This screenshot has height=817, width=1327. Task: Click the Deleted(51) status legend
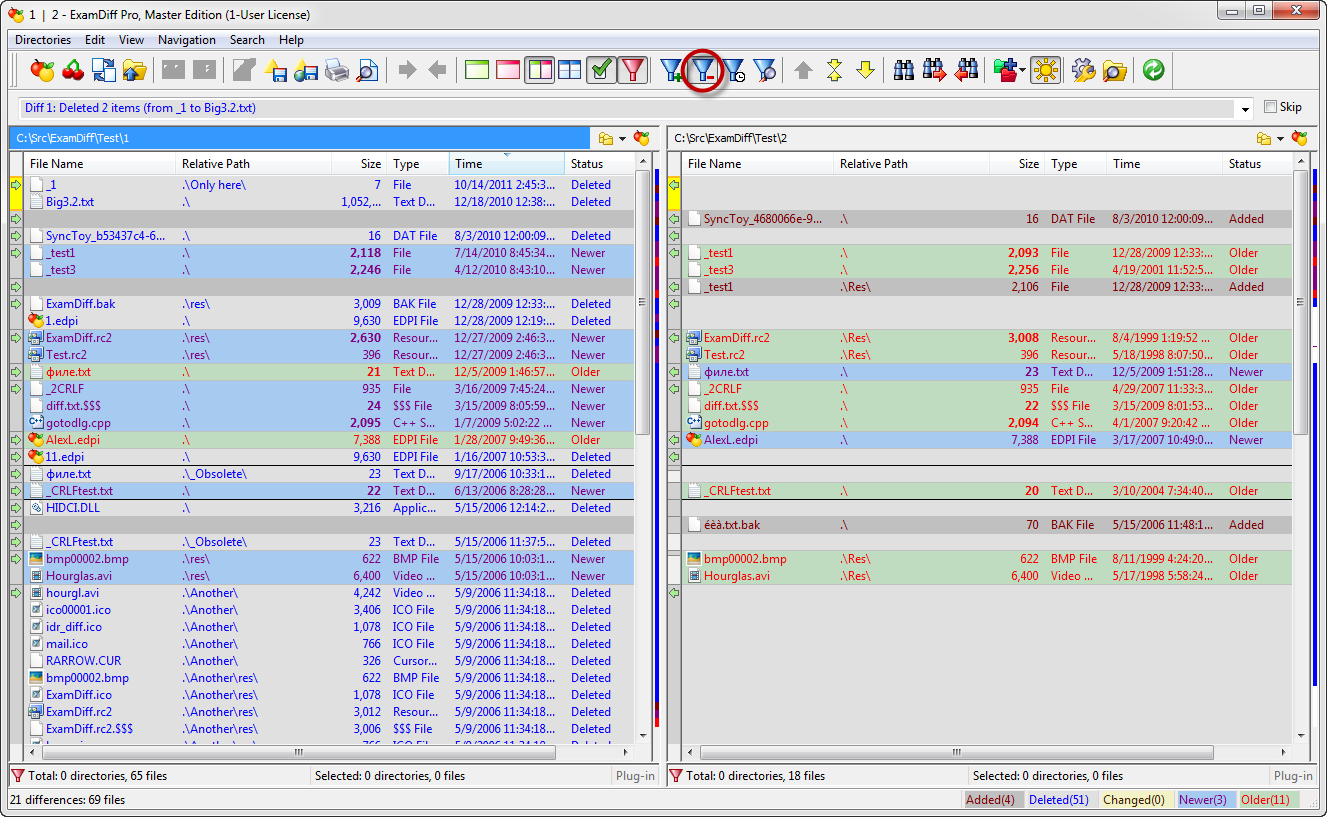point(1060,800)
